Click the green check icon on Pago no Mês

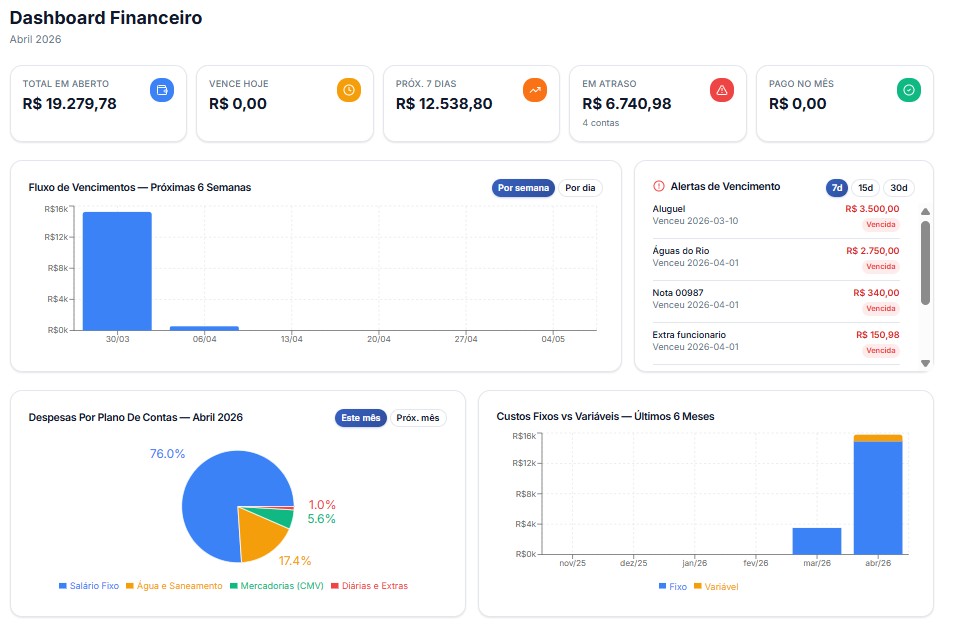point(908,89)
